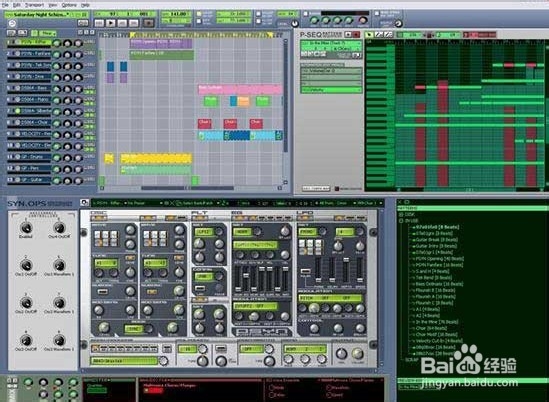Expand the DISK node in pattern browser
Screen dimensions: 549x402
point(401,215)
